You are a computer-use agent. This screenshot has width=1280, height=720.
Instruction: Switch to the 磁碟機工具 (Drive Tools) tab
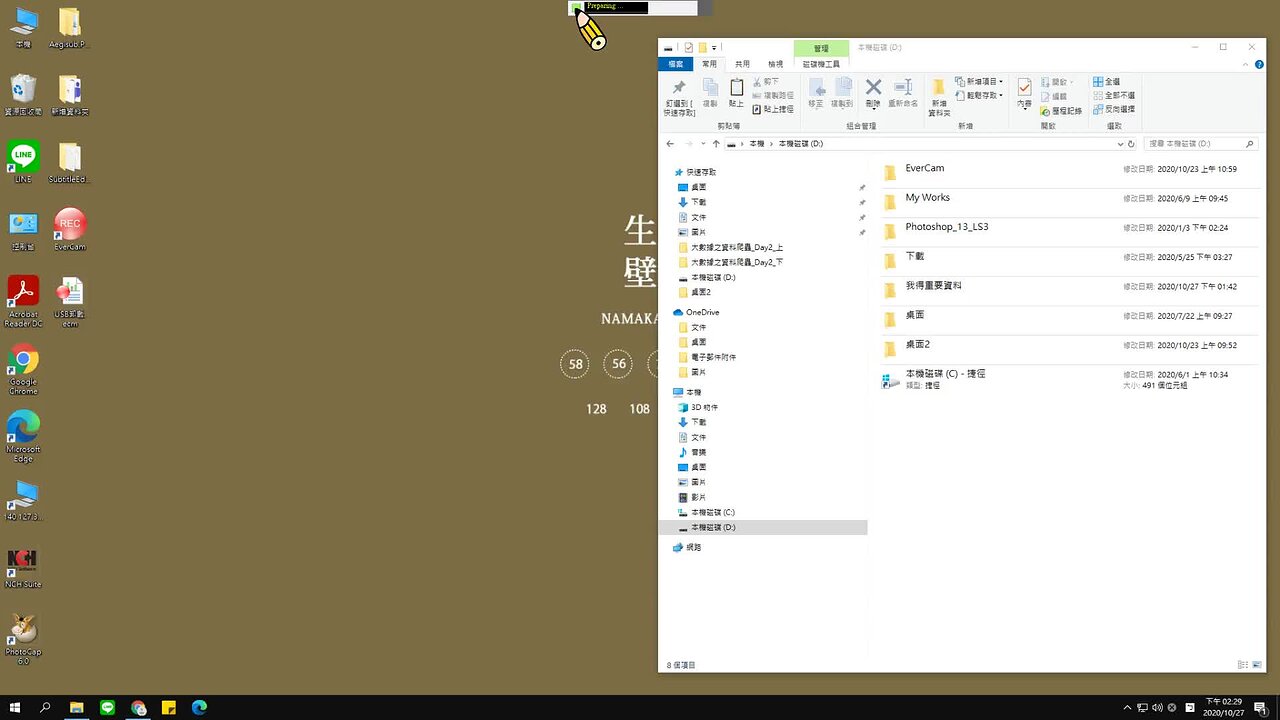(x=821, y=64)
